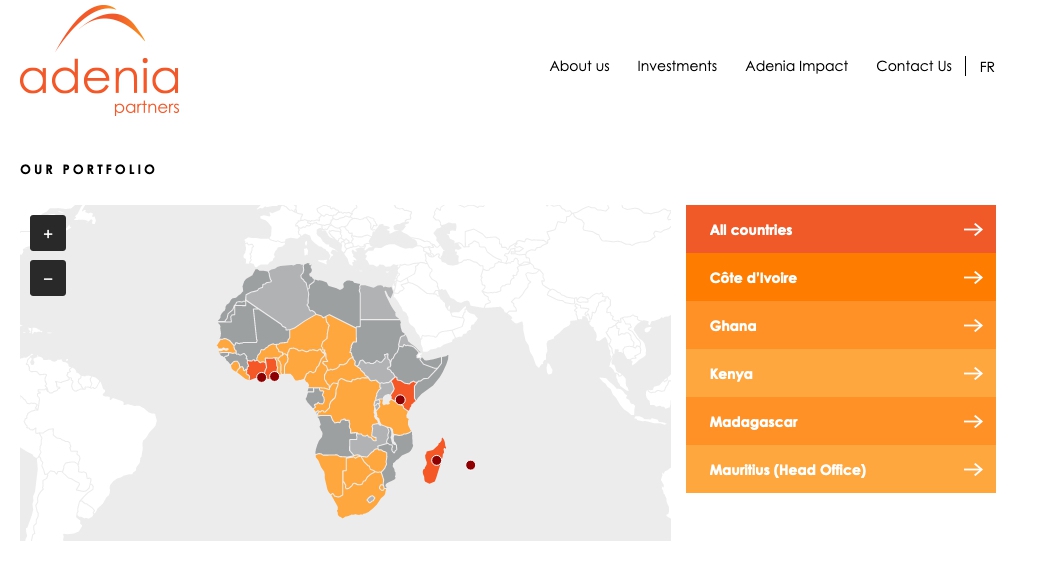This screenshot has width=1052, height=573.
Task: Go to the Adenia Impact page
Action: [x=796, y=66]
